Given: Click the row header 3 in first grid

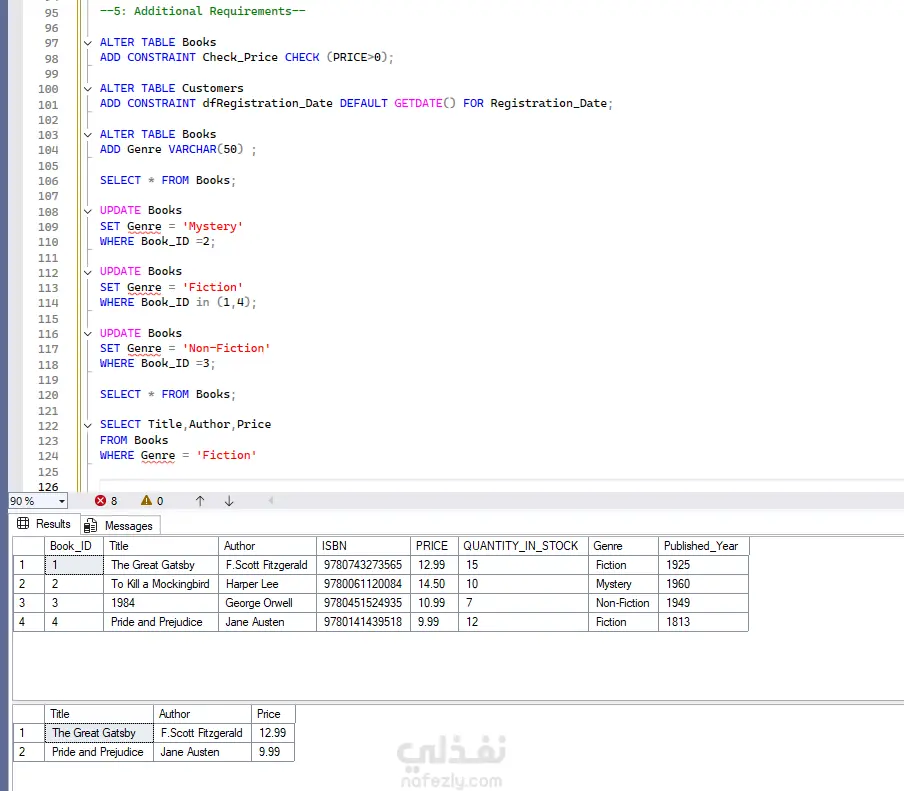Looking at the screenshot, I should pyautogui.click(x=28, y=603).
